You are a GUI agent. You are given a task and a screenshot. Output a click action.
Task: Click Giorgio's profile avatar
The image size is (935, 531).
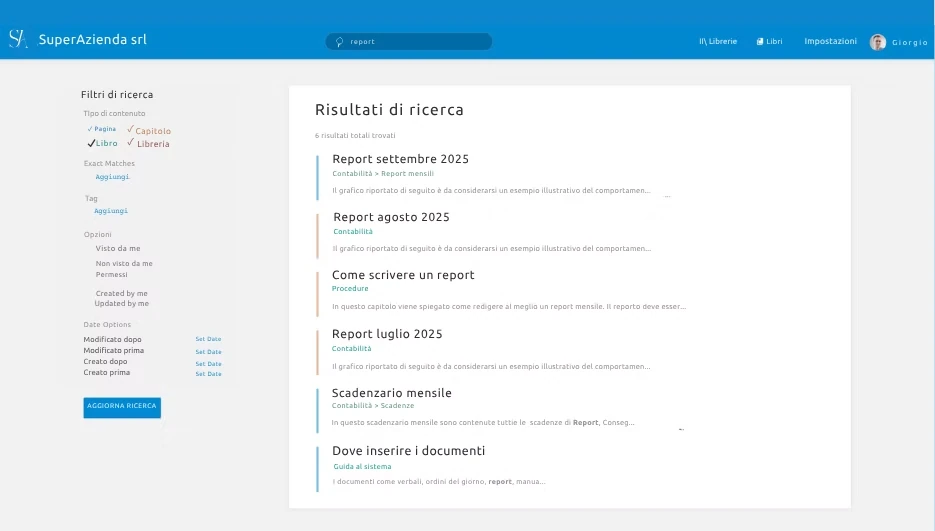877,42
